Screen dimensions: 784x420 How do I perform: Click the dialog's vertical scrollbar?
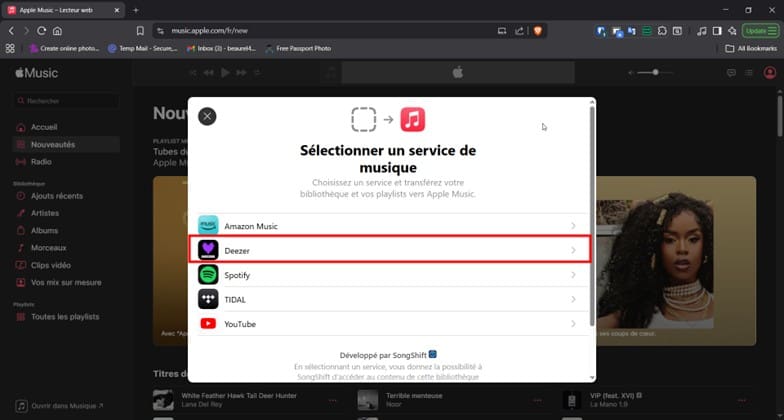point(592,215)
